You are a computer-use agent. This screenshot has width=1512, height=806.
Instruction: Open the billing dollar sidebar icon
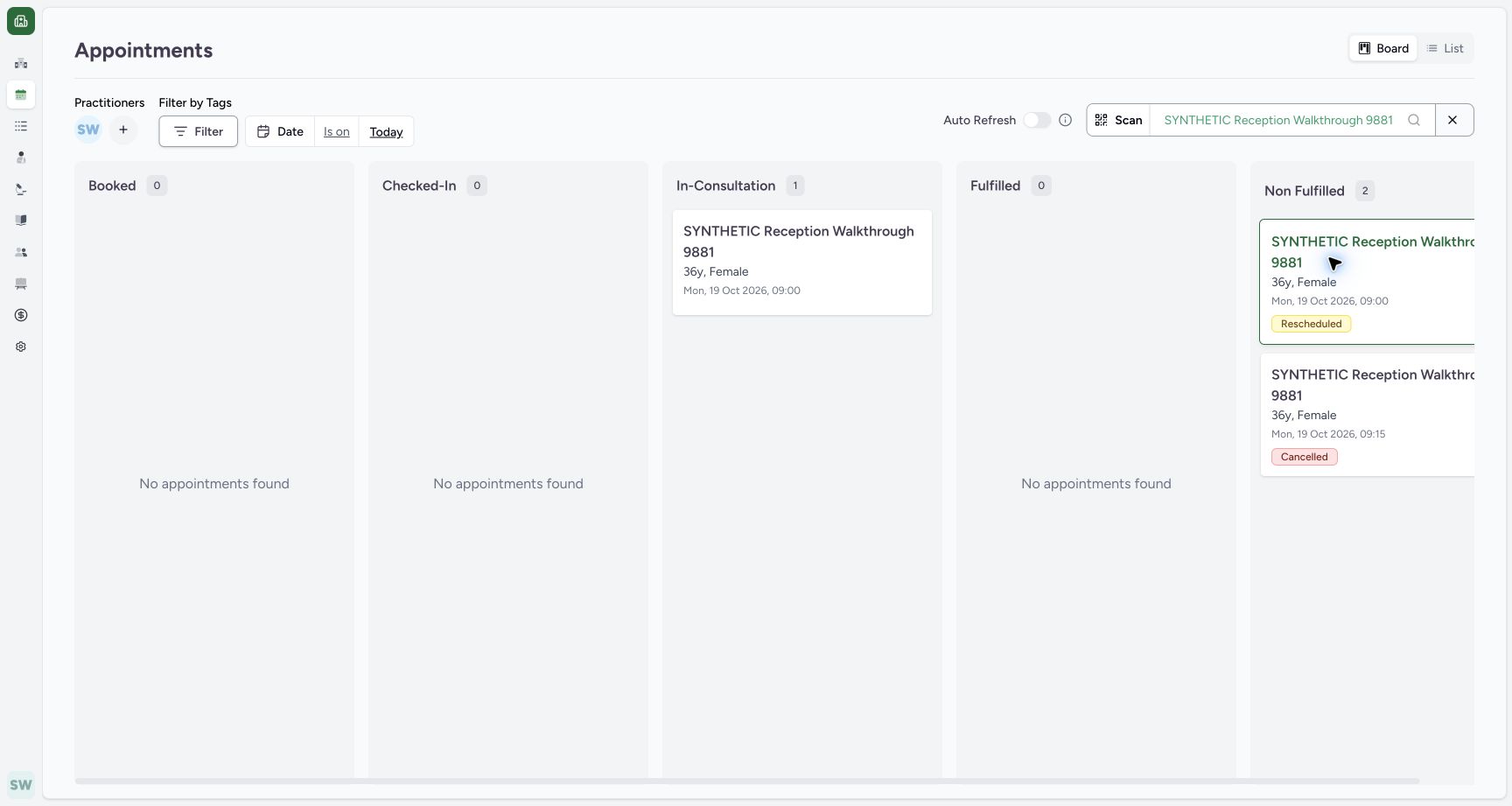(21, 315)
